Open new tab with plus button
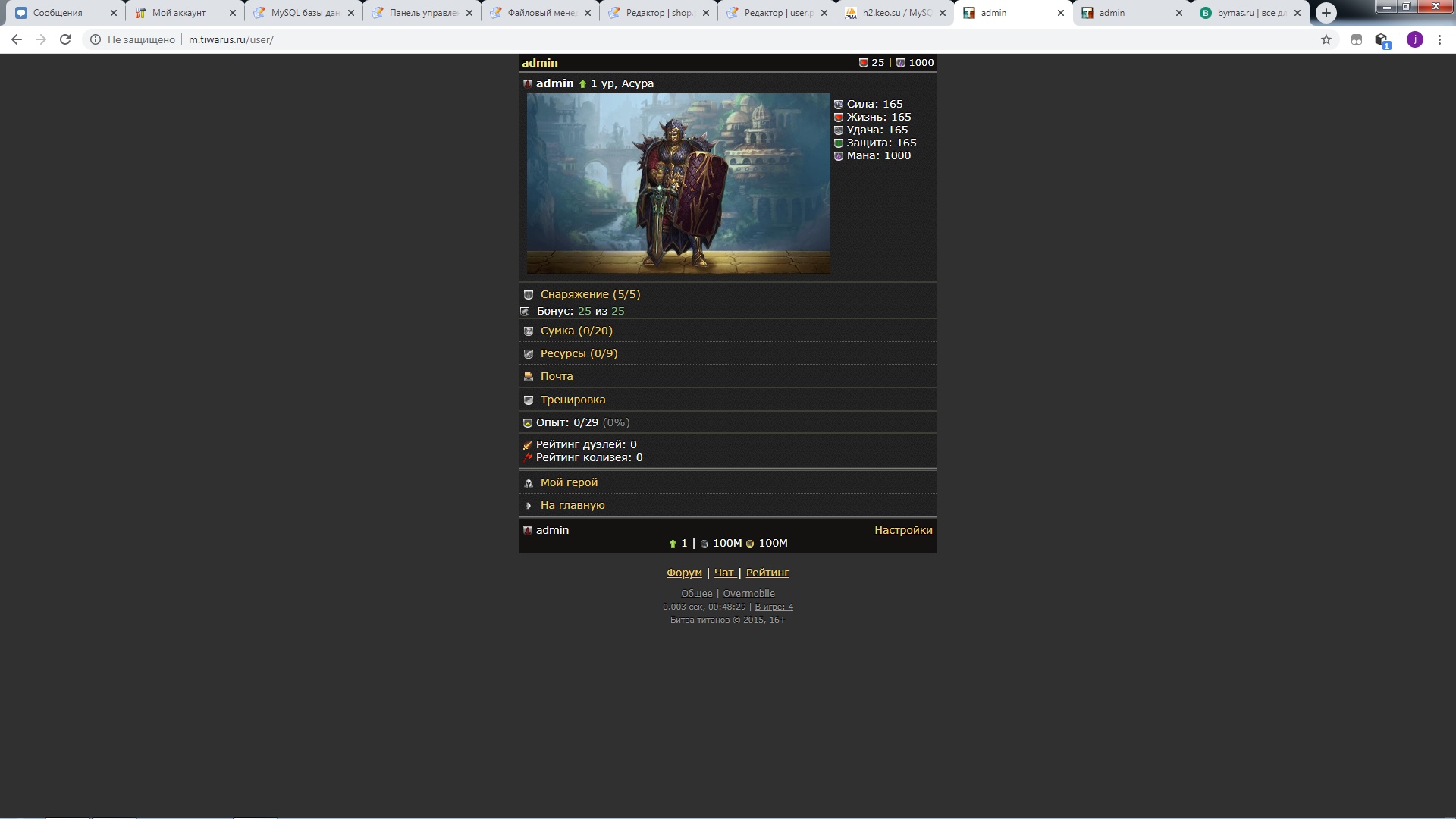 1326,13
